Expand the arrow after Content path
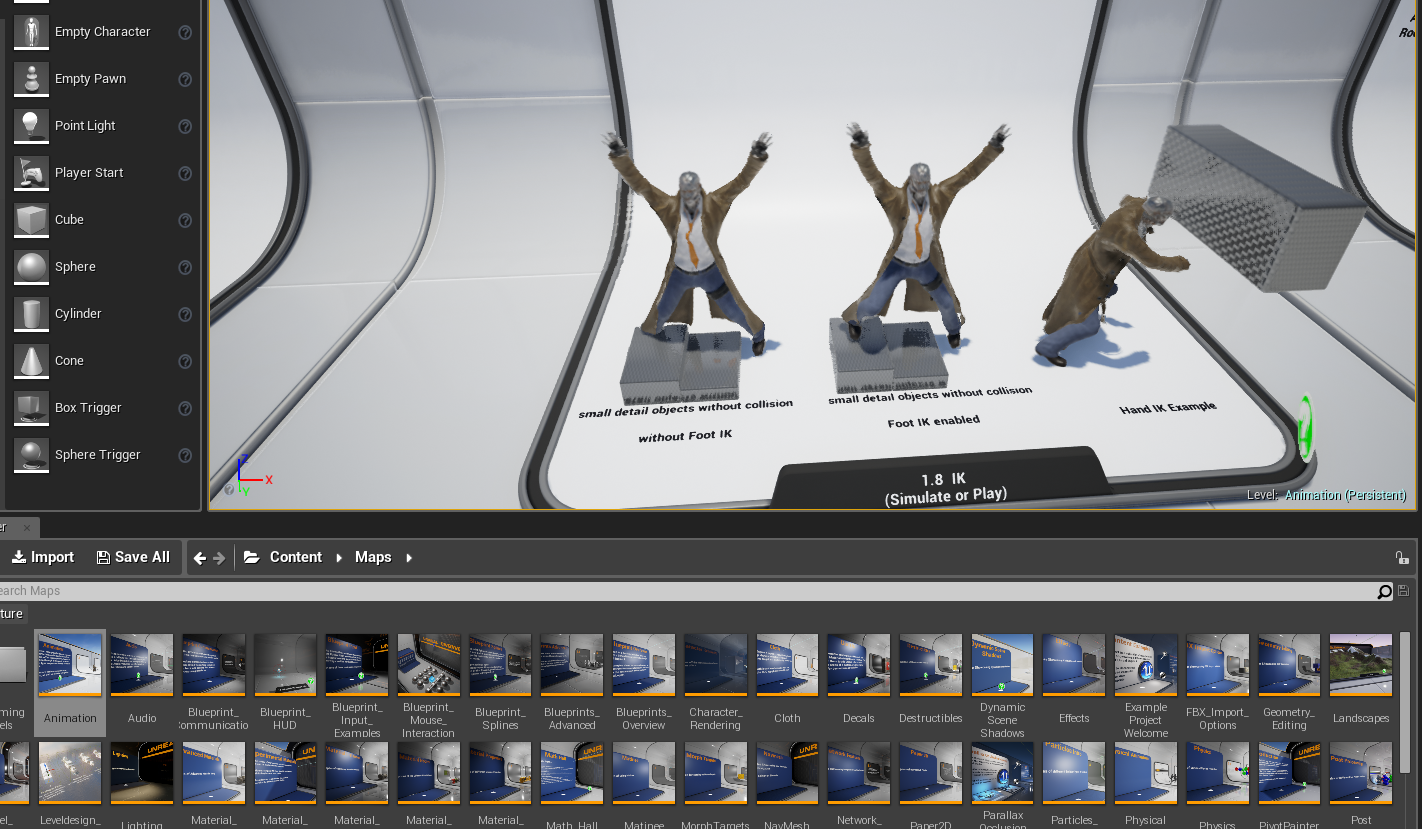This screenshot has width=1422, height=829. (x=339, y=557)
